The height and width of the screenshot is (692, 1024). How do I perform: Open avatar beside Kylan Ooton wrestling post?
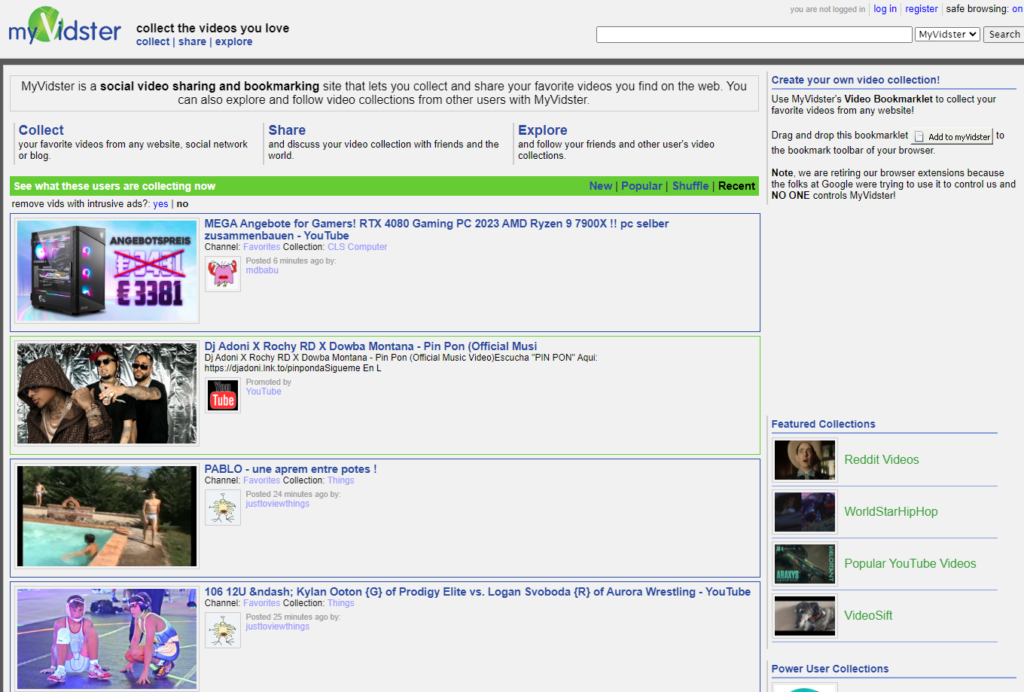pyautogui.click(x=223, y=630)
